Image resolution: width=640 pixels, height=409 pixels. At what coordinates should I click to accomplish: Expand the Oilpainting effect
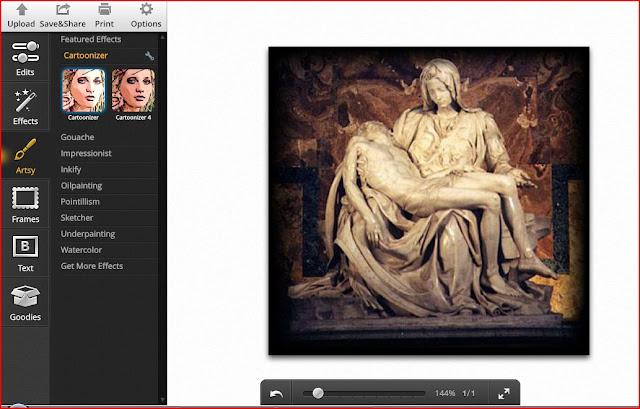point(81,186)
